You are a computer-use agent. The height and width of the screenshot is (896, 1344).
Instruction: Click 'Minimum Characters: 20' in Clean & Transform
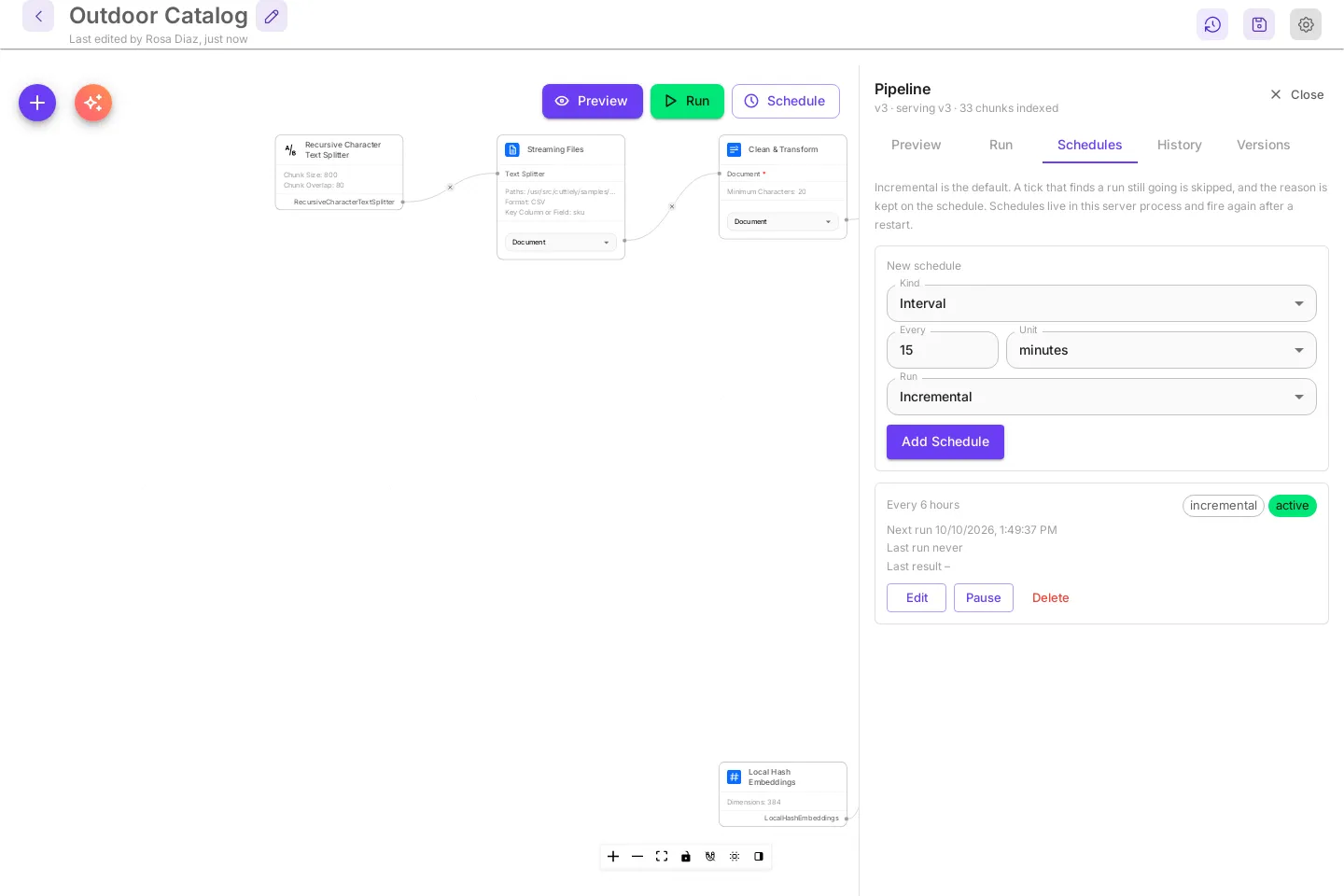click(x=766, y=191)
